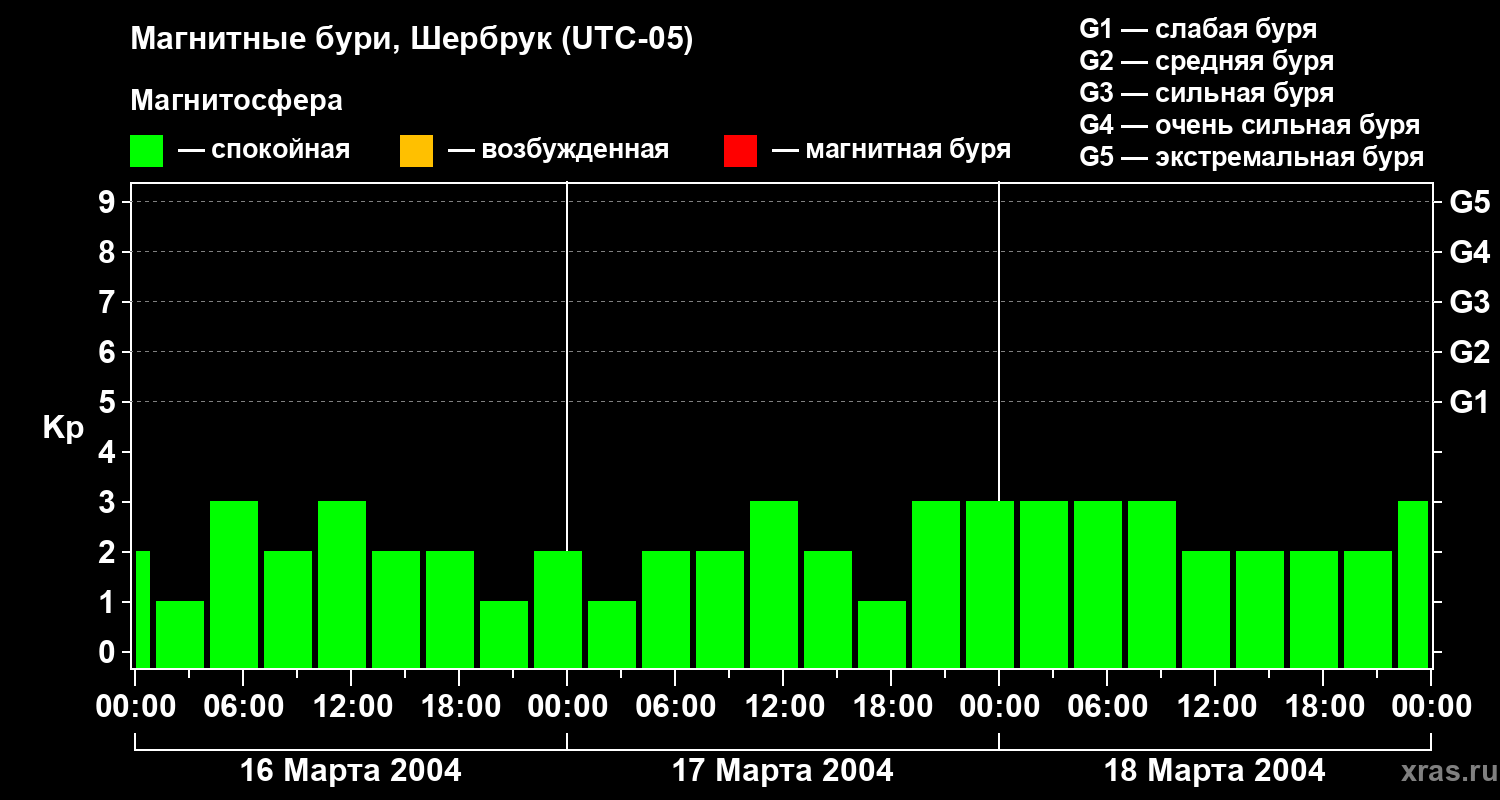Image resolution: width=1500 pixels, height=800 pixels.
Task: Click the 'G4 — очень сильная буря' line
Action: (x=1250, y=125)
